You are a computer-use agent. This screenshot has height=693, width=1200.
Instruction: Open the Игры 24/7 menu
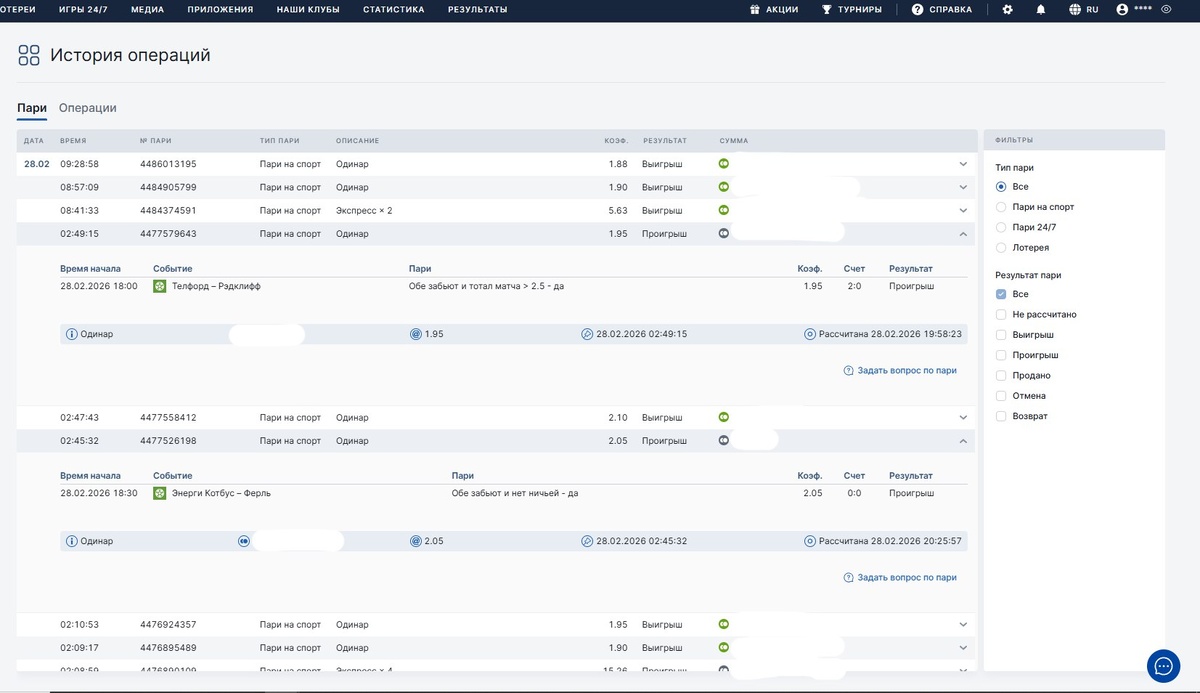click(x=83, y=9)
